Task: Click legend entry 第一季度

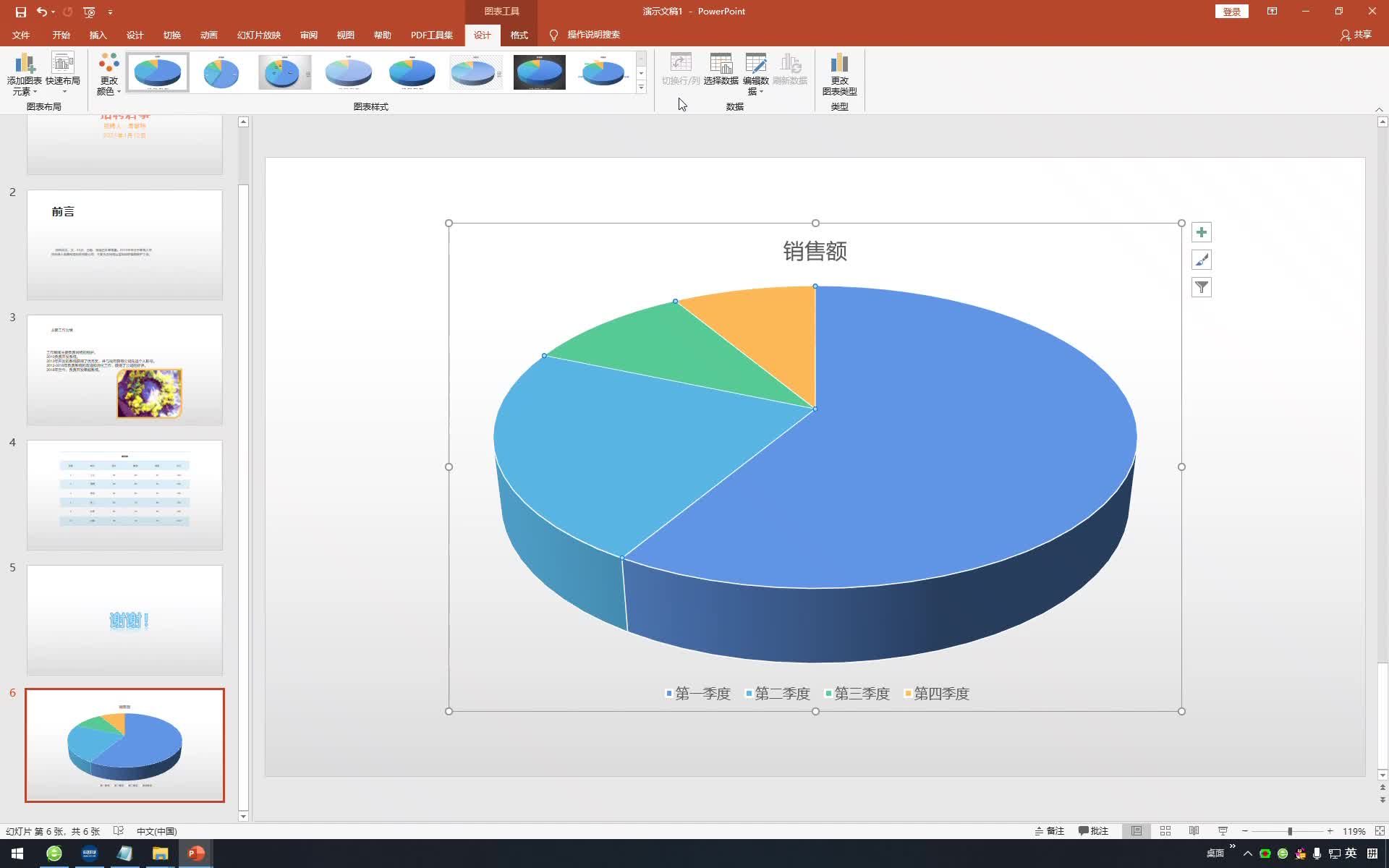Action: [698, 694]
